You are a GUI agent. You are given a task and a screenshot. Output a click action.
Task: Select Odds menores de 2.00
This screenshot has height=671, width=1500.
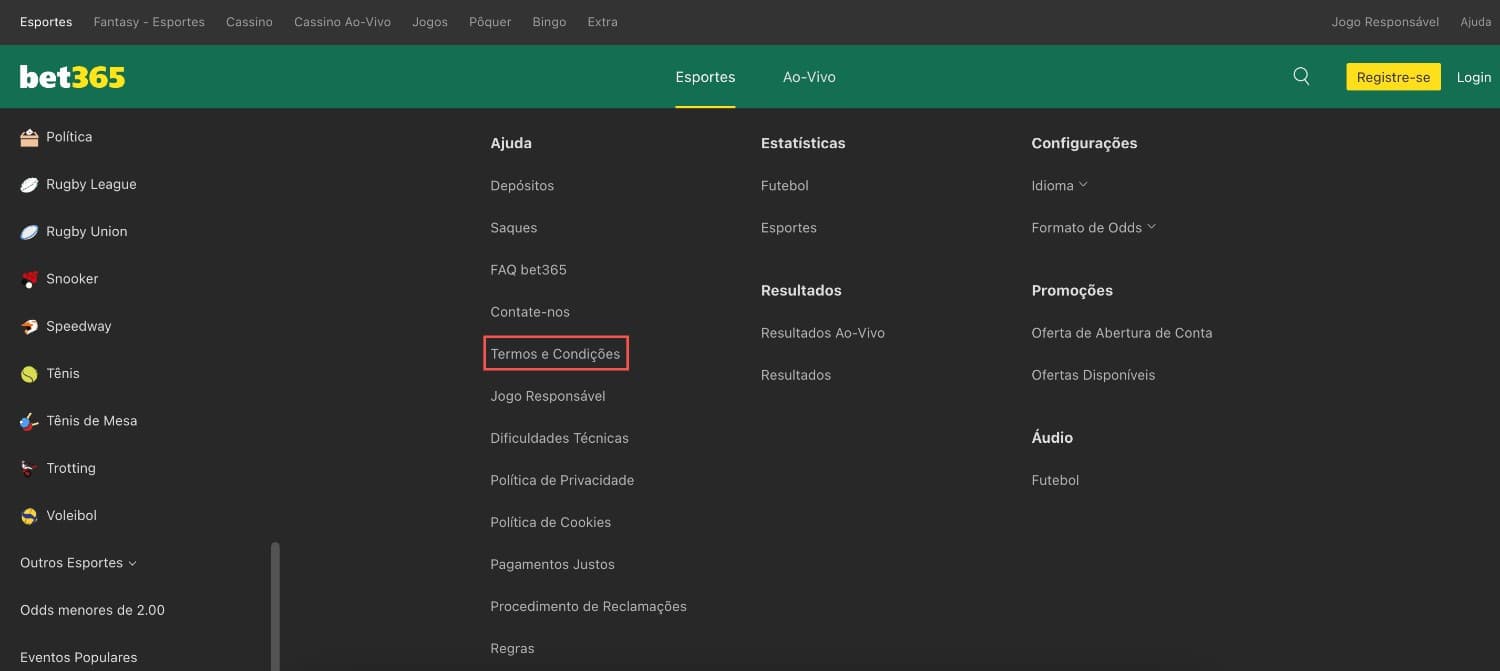pos(92,610)
